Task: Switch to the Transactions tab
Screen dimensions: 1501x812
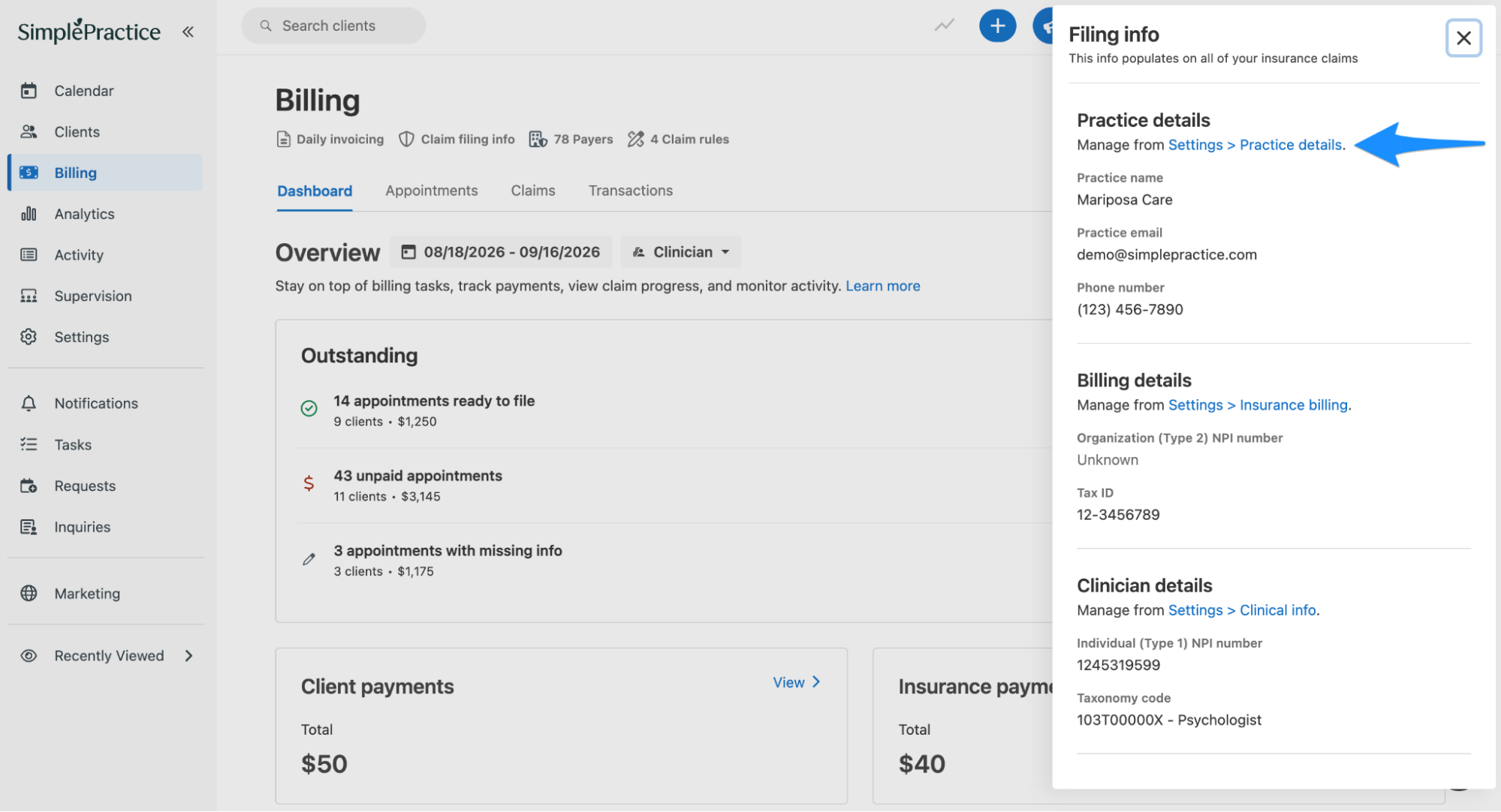Action: [631, 191]
